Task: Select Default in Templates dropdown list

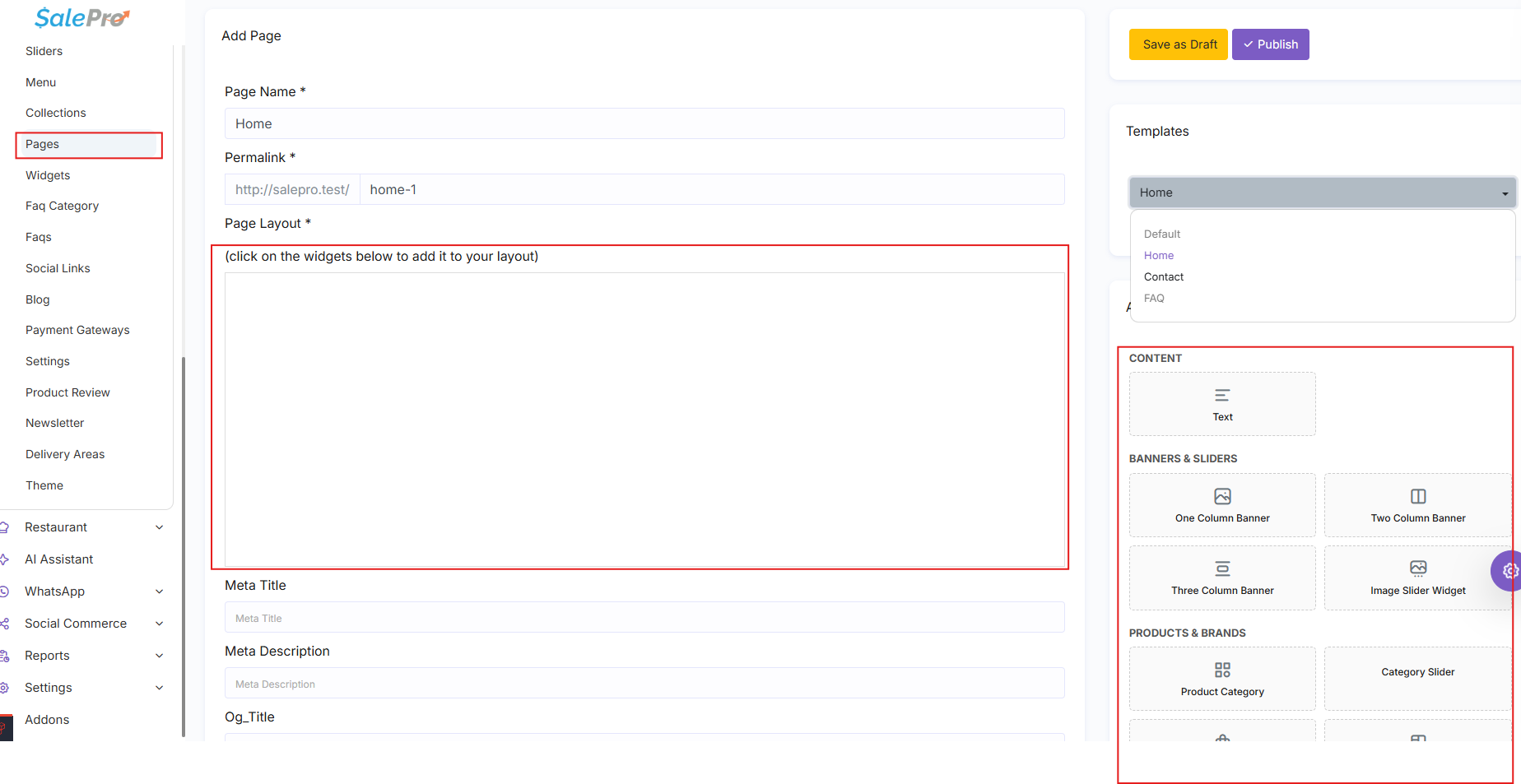Action: click(1162, 234)
